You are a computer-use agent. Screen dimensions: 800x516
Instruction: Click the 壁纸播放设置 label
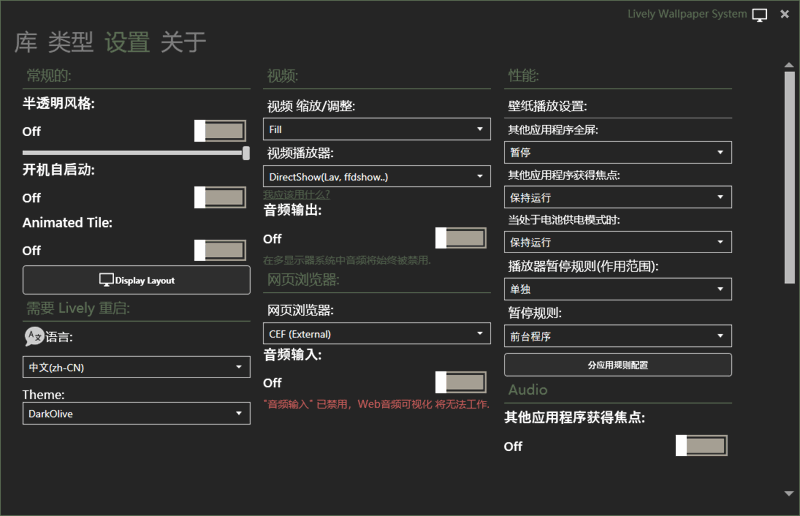547,106
